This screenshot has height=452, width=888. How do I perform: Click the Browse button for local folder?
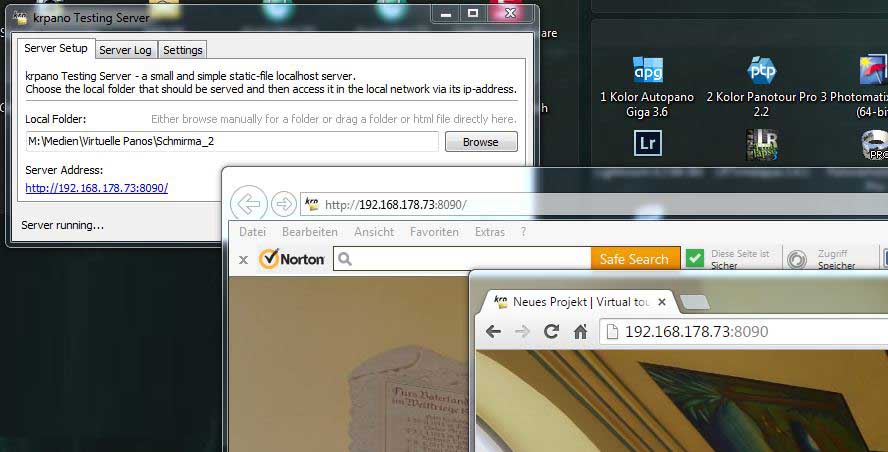pos(480,142)
